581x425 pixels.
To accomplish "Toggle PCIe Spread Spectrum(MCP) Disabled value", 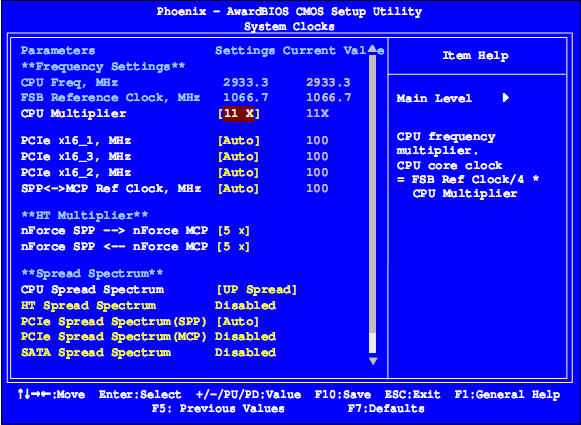I will [245, 336].
